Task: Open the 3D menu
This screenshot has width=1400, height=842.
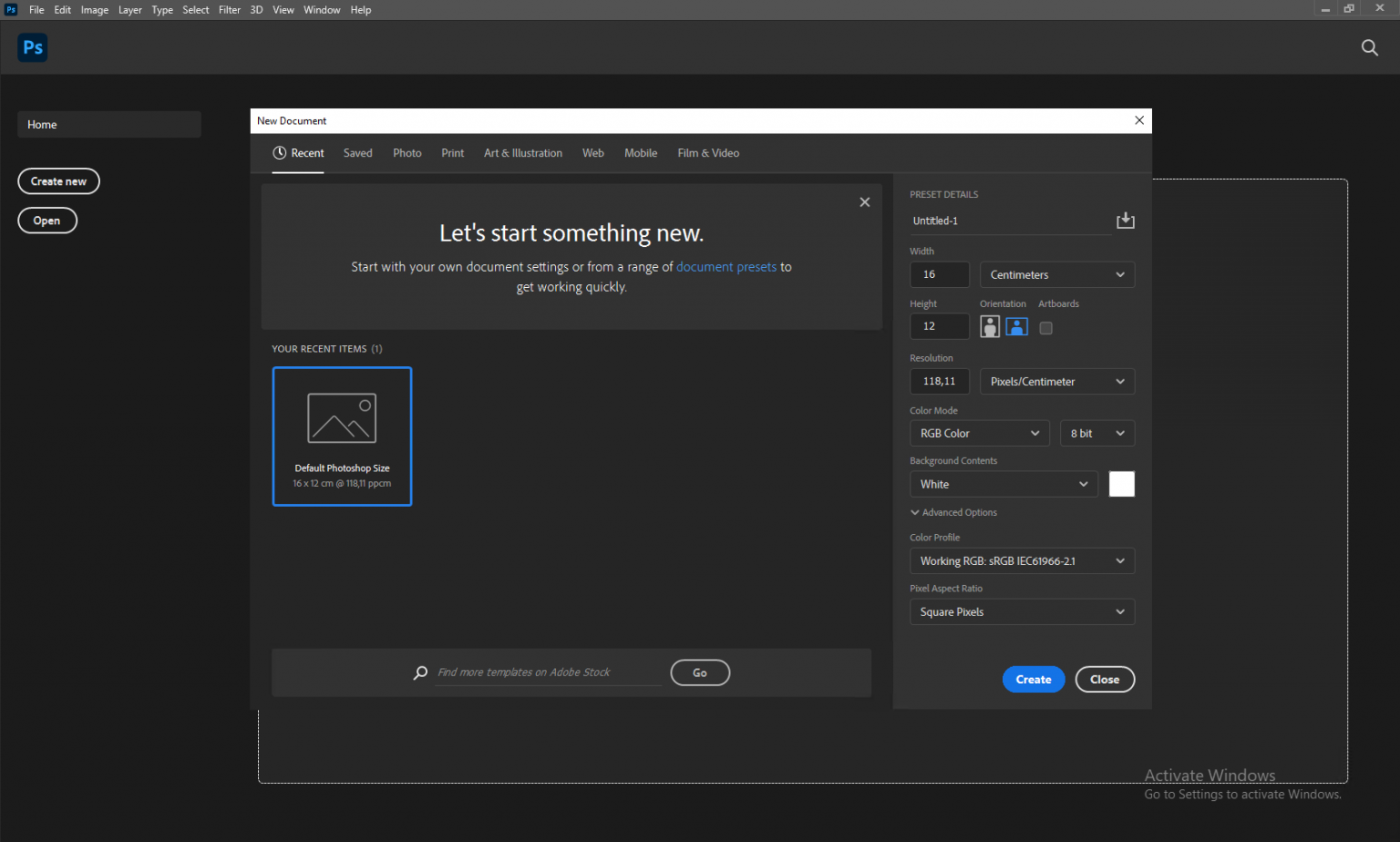Action: [257, 10]
